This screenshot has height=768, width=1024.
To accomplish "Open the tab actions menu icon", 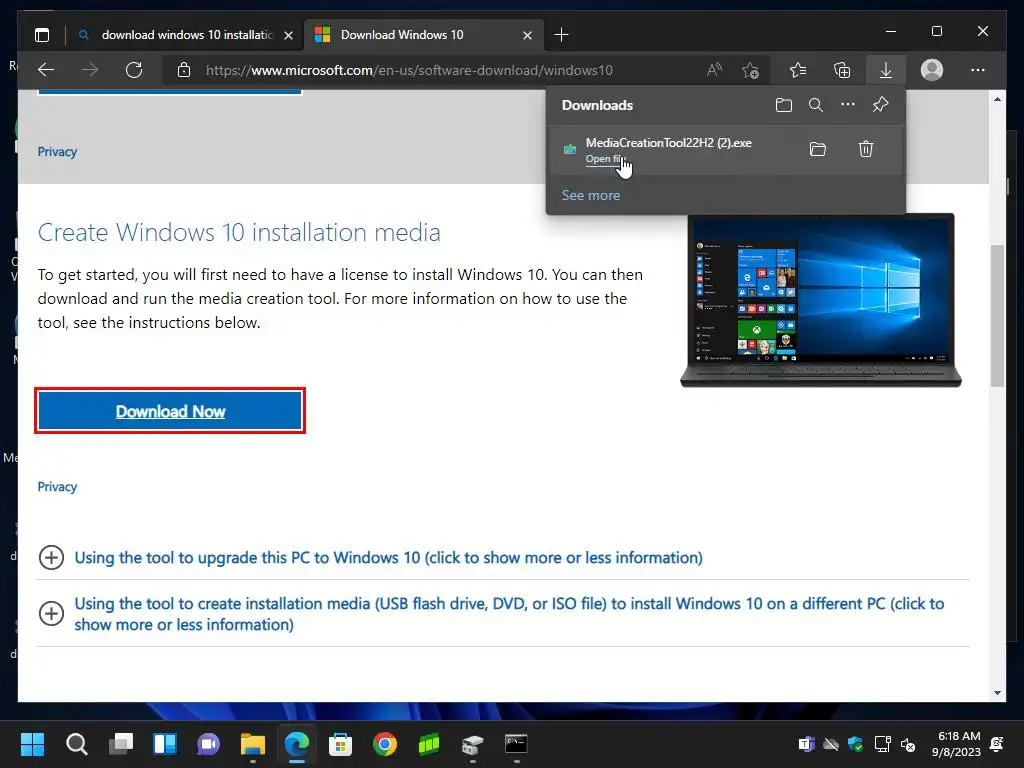I will coord(42,35).
